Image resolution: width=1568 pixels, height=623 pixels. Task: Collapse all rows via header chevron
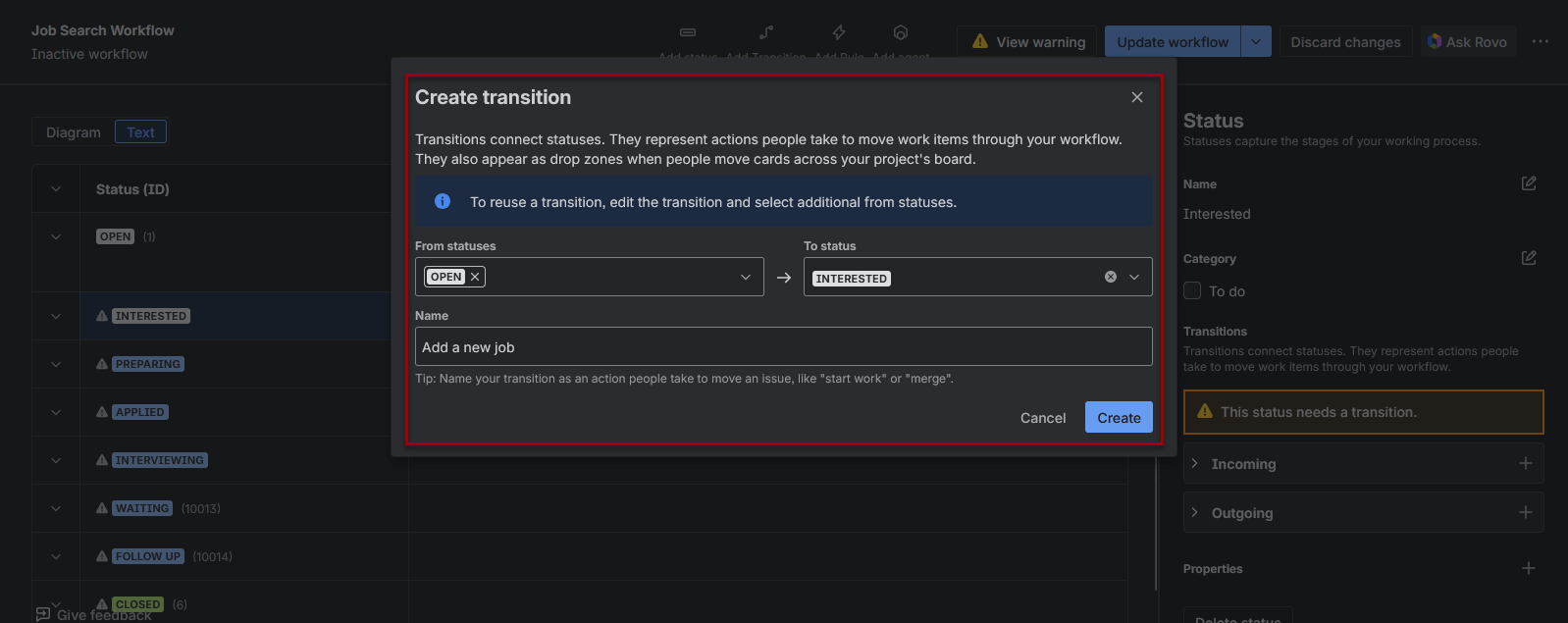tap(56, 188)
